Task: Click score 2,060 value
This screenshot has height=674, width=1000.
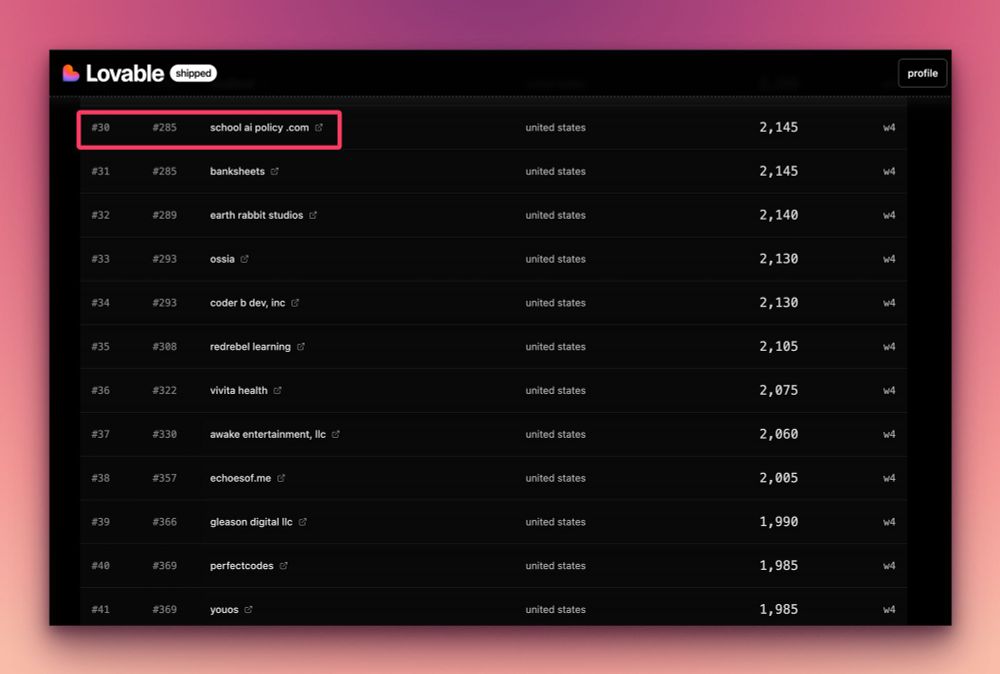Action: click(x=778, y=434)
